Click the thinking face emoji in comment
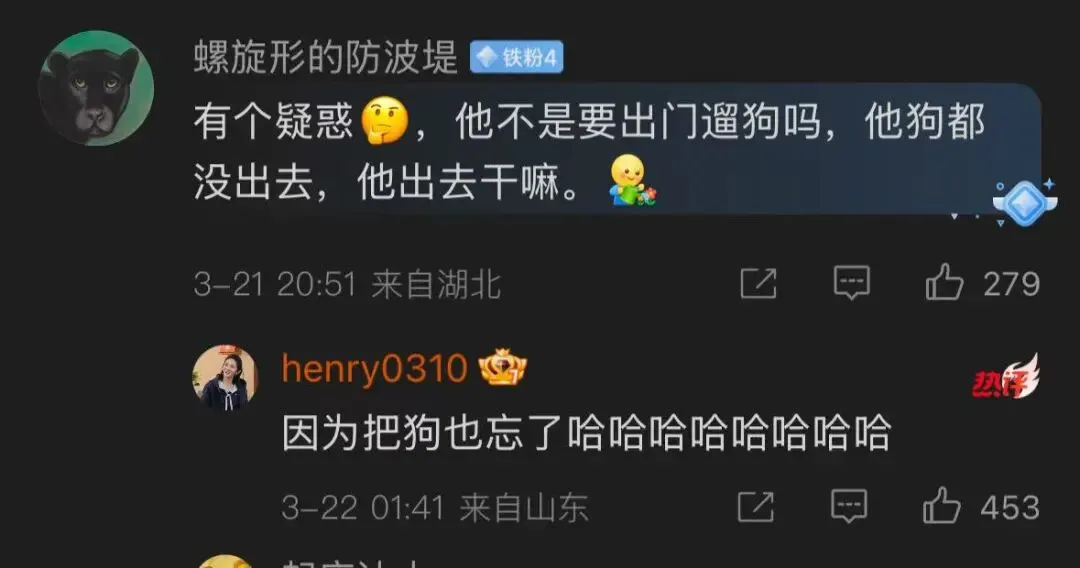Screen dimensions: 1080x568 [384, 121]
